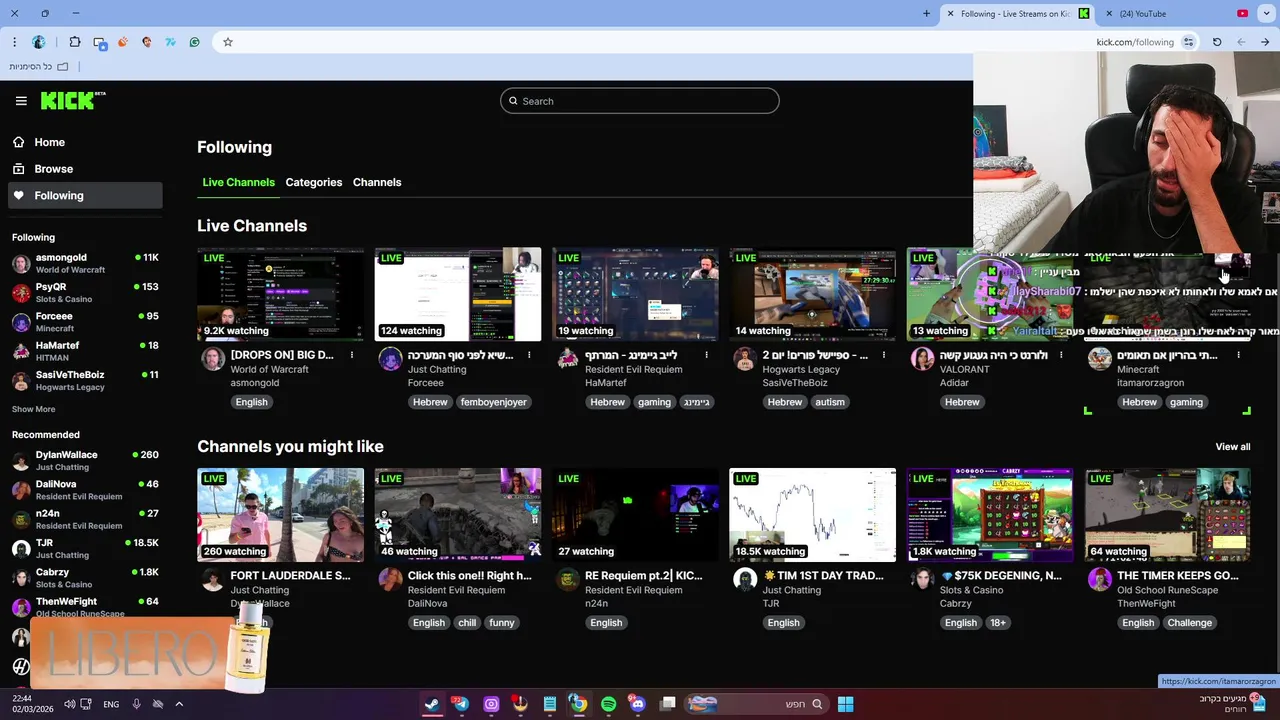1280x720 pixels.
Task: Click Forceee channel avatar under stream card
Action: click(x=390, y=359)
